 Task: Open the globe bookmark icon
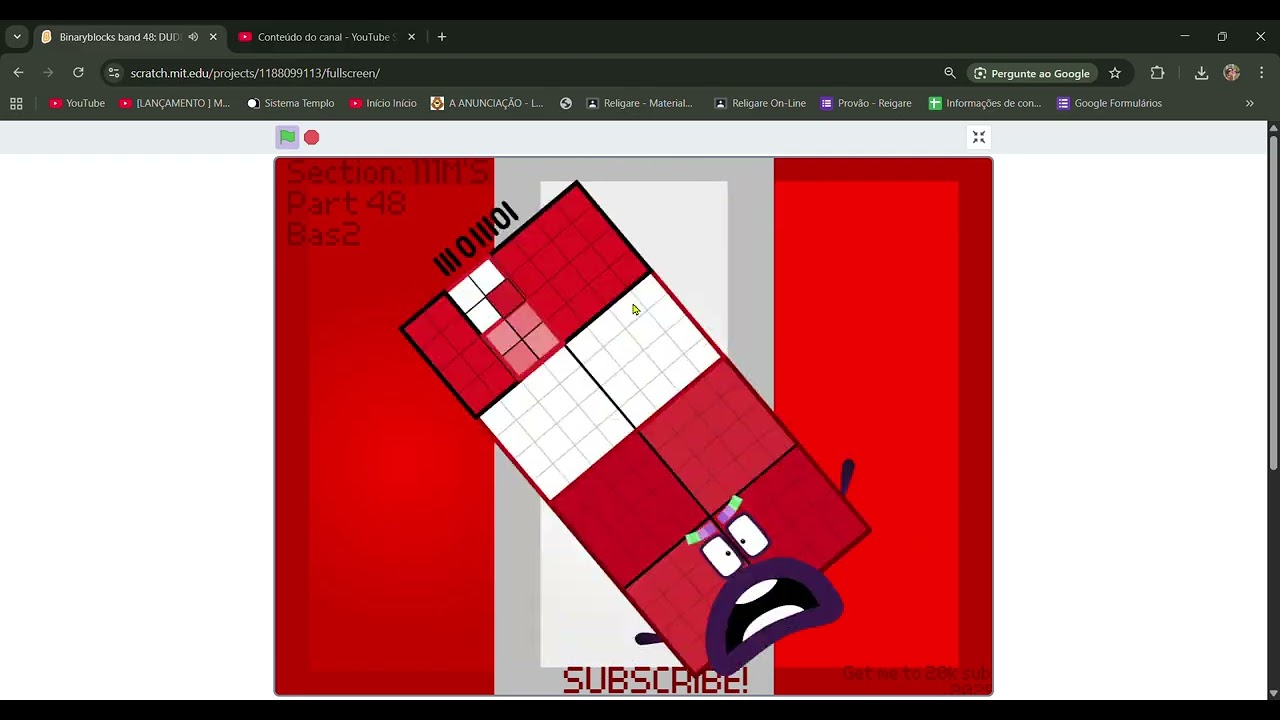(566, 103)
